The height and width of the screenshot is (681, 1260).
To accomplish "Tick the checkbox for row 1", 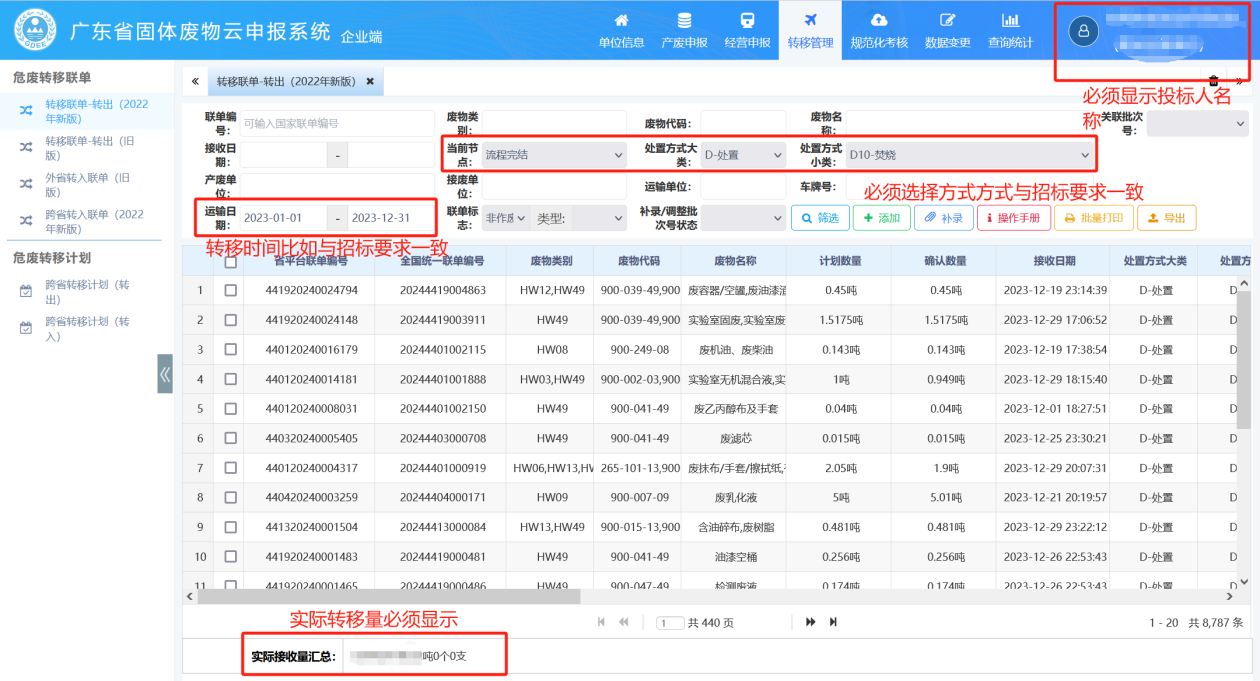I will [231, 290].
